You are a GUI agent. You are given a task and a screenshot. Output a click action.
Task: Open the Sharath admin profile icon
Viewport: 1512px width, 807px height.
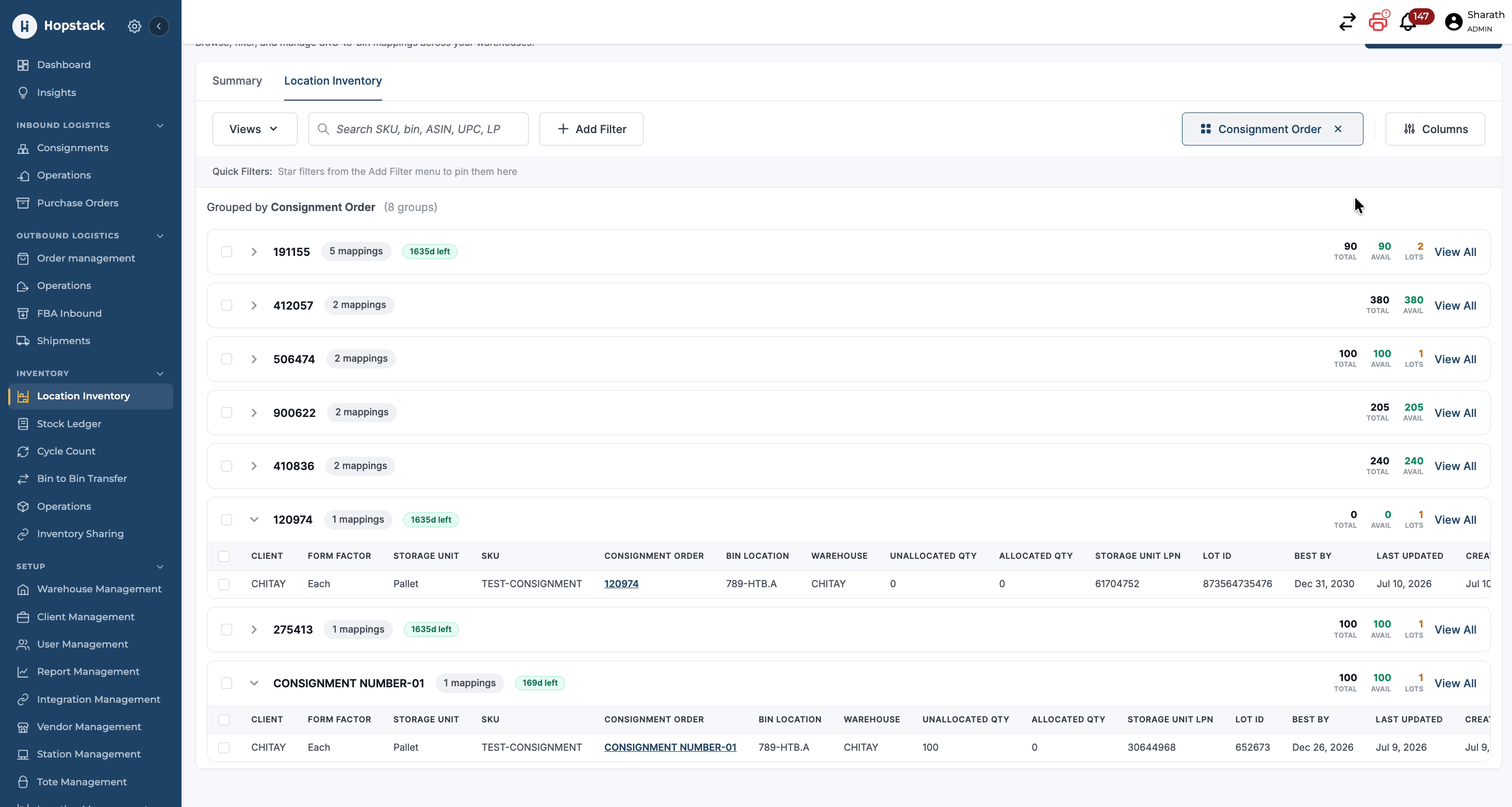1453,22
